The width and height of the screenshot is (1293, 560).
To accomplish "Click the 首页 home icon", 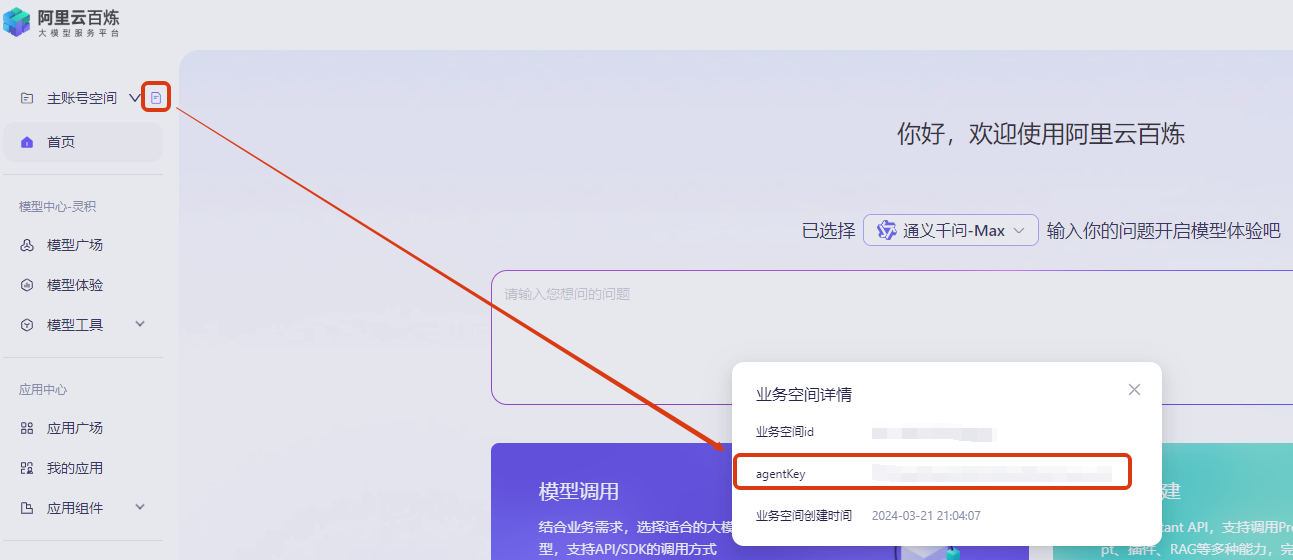I will [x=27, y=142].
